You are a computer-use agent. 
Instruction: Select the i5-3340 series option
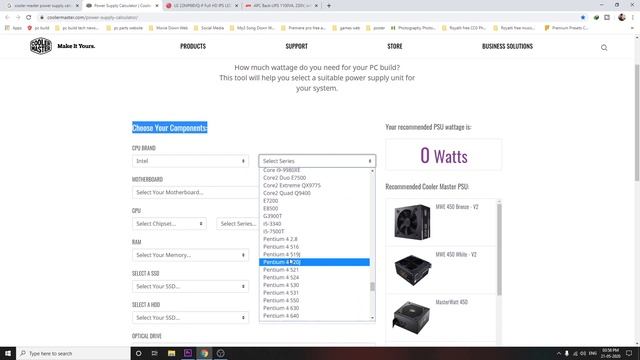[x=314, y=224]
